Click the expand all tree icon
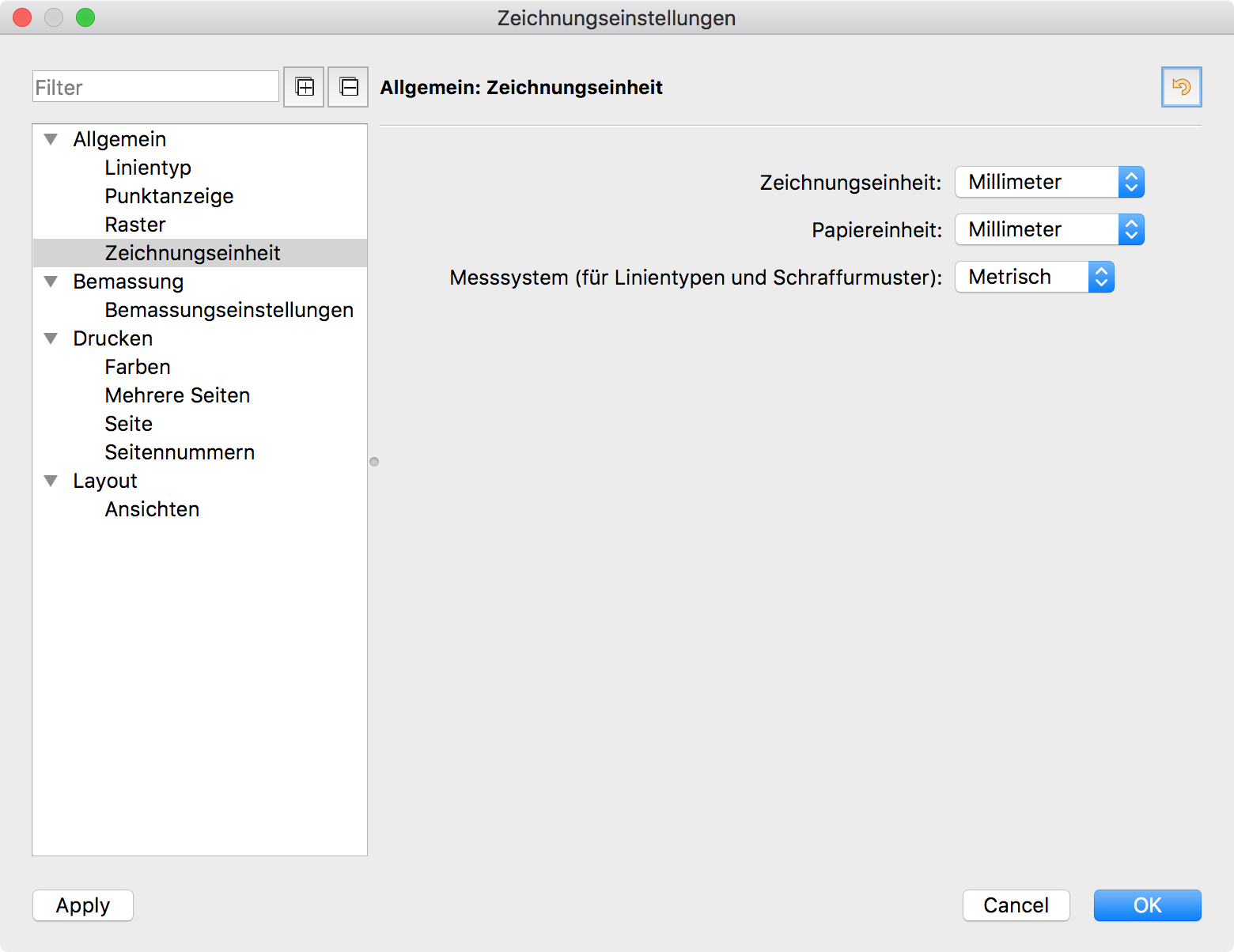Image resolution: width=1234 pixels, height=952 pixels. pyautogui.click(x=305, y=87)
